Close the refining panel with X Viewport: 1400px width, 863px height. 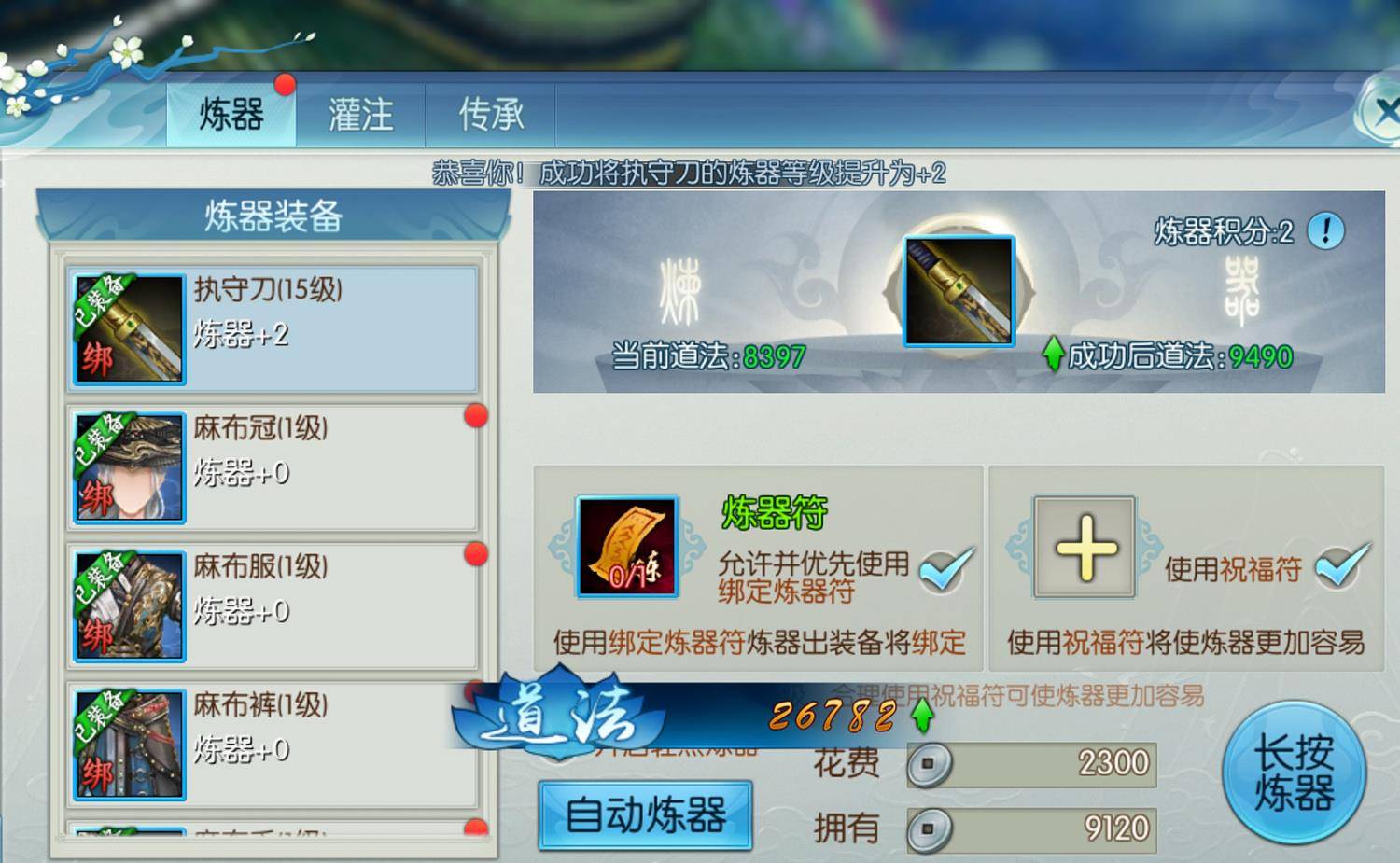tap(1382, 112)
